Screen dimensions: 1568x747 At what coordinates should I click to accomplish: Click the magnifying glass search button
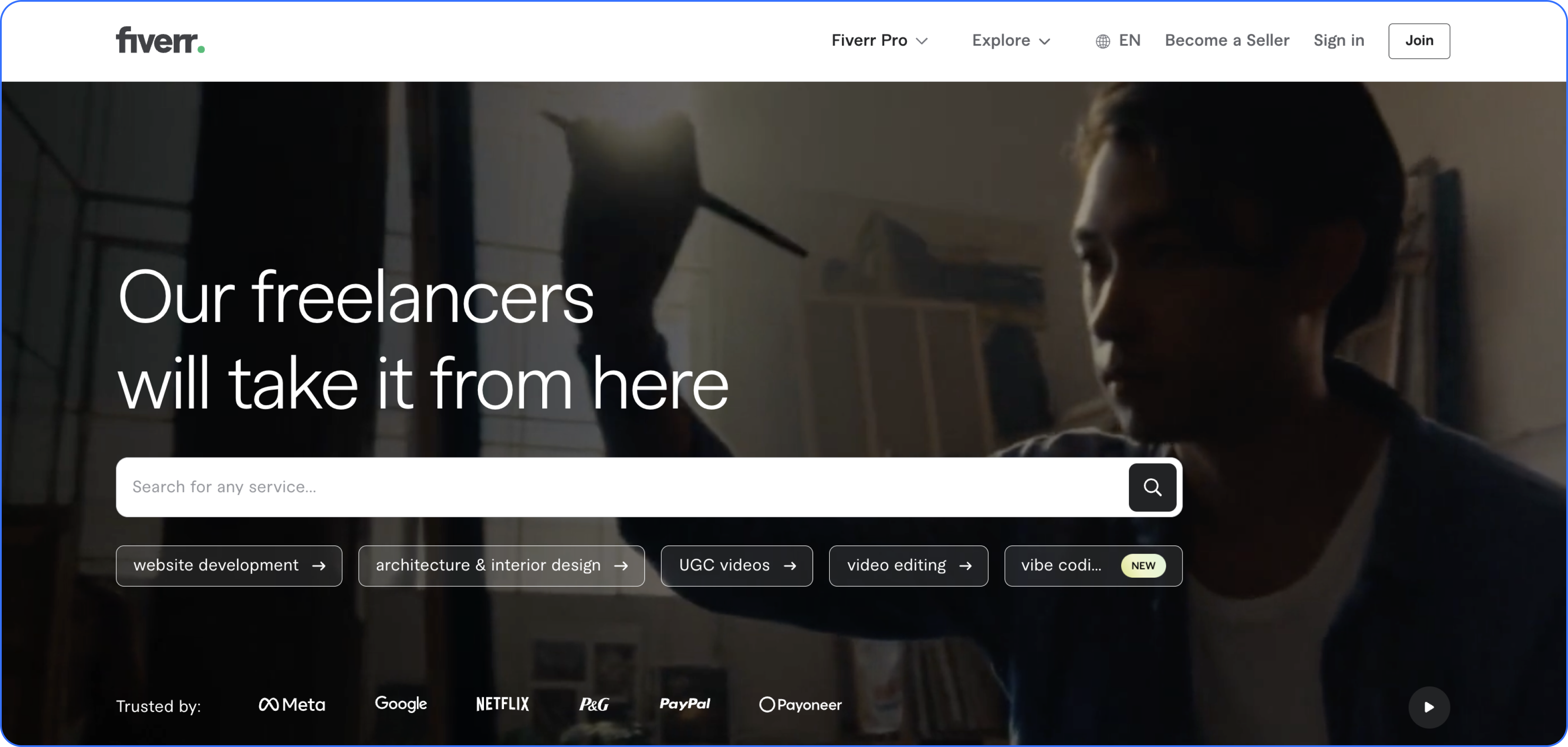coord(1152,487)
